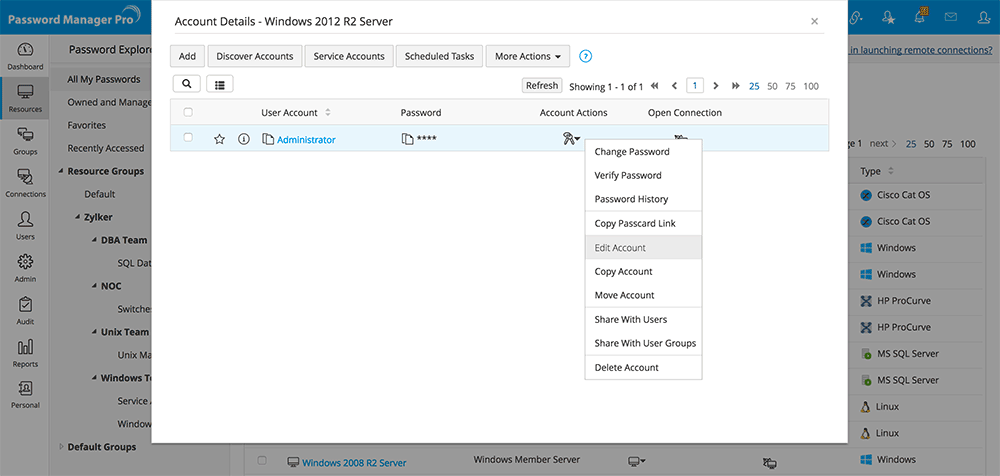Click the page number 1 field
This screenshot has height=476, width=1000.
pyautogui.click(x=695, y=86)
